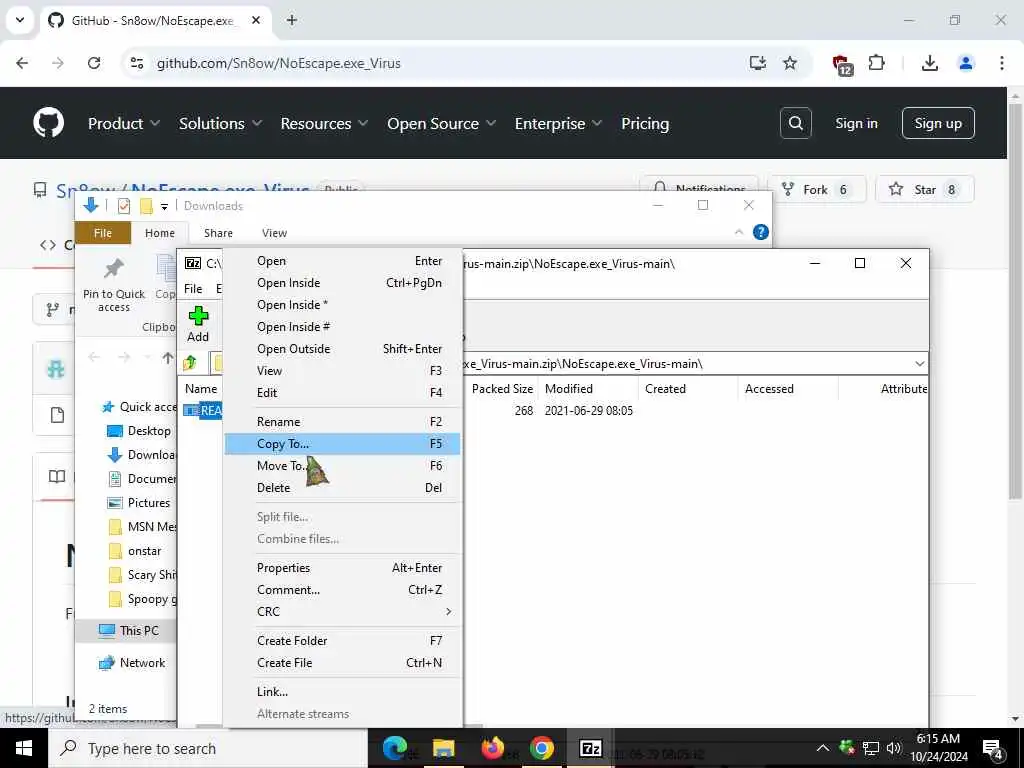Screen dimensions: 1024x768
Task: Choose Copy To... in the context menu
Action: coord(342,443)
